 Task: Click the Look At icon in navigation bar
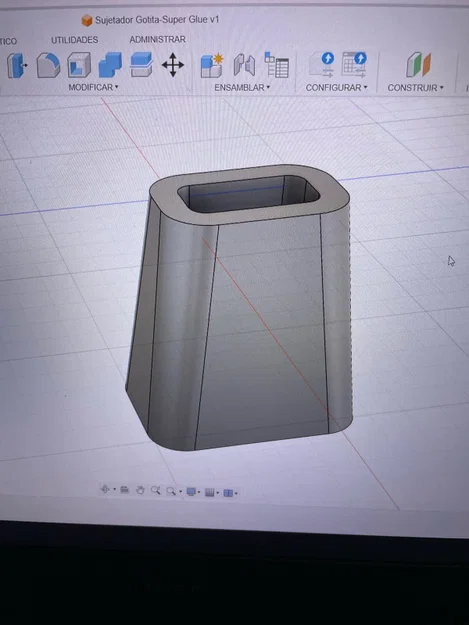pyautogui.click(x=125, y=490)
